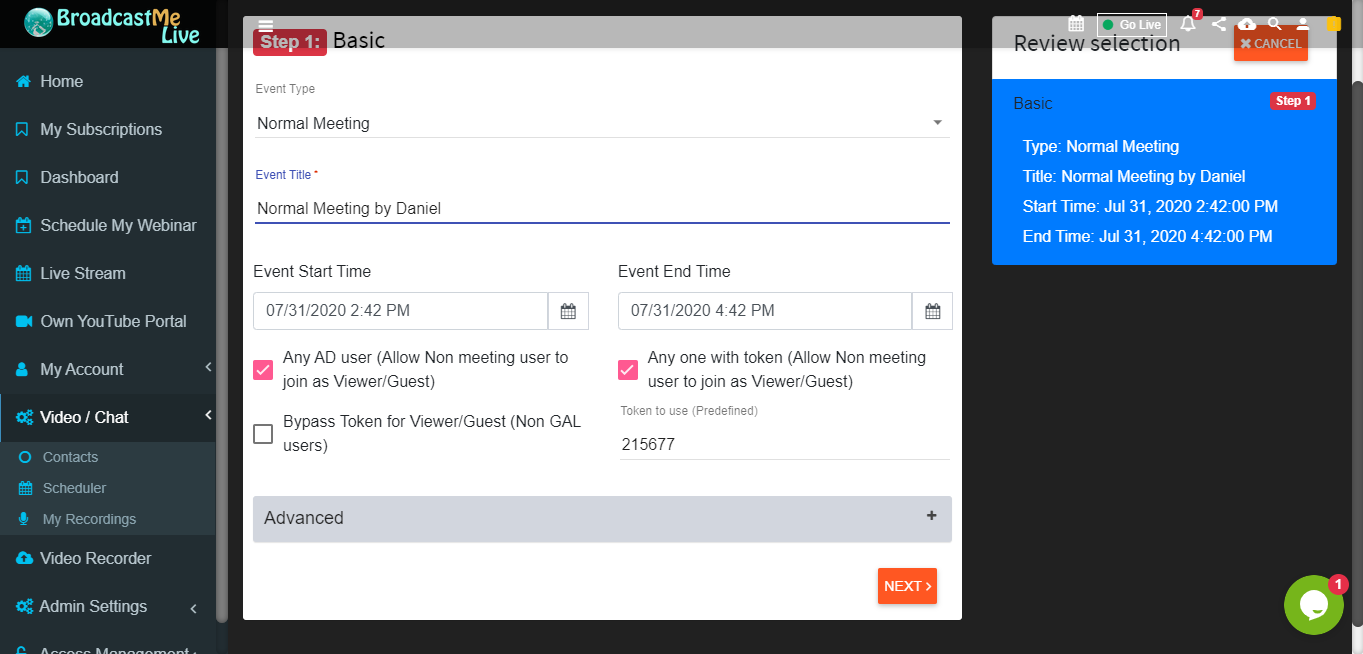Click "Title: Normal Meeting by Daniel" review text
This screenshot has height=654, width=1363.
click(1134, 176)
